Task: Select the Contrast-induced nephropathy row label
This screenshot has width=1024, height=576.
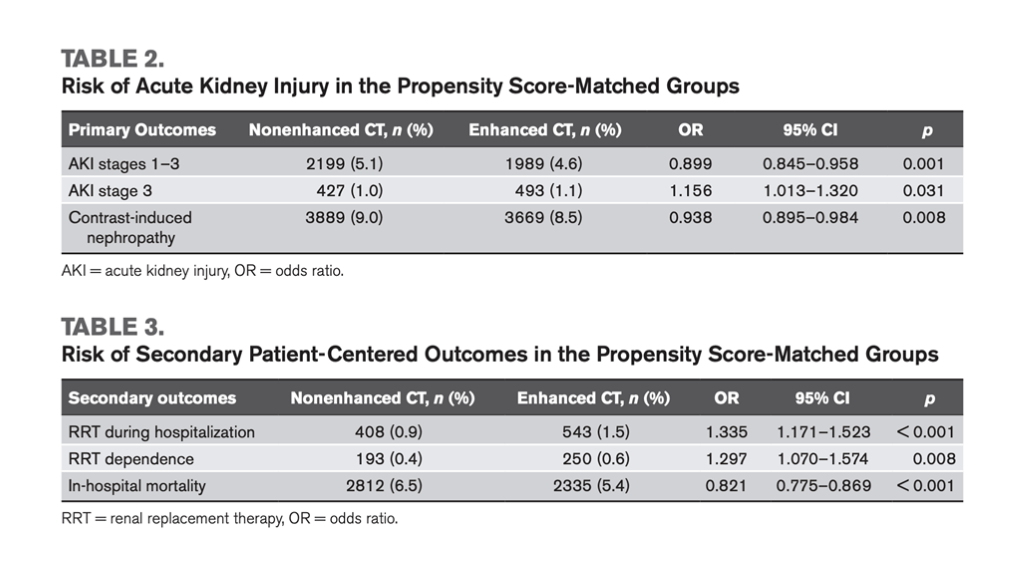Action: (x=130, y=227)
